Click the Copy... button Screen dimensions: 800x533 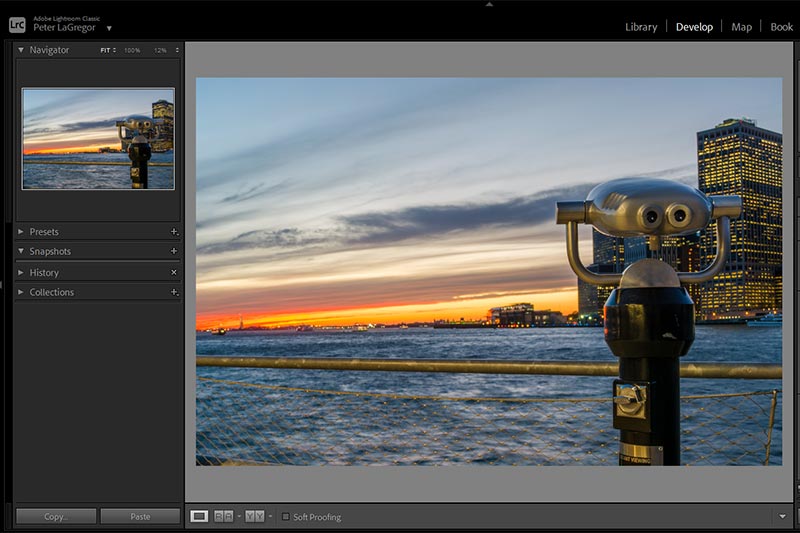click(x=56, y=516)
